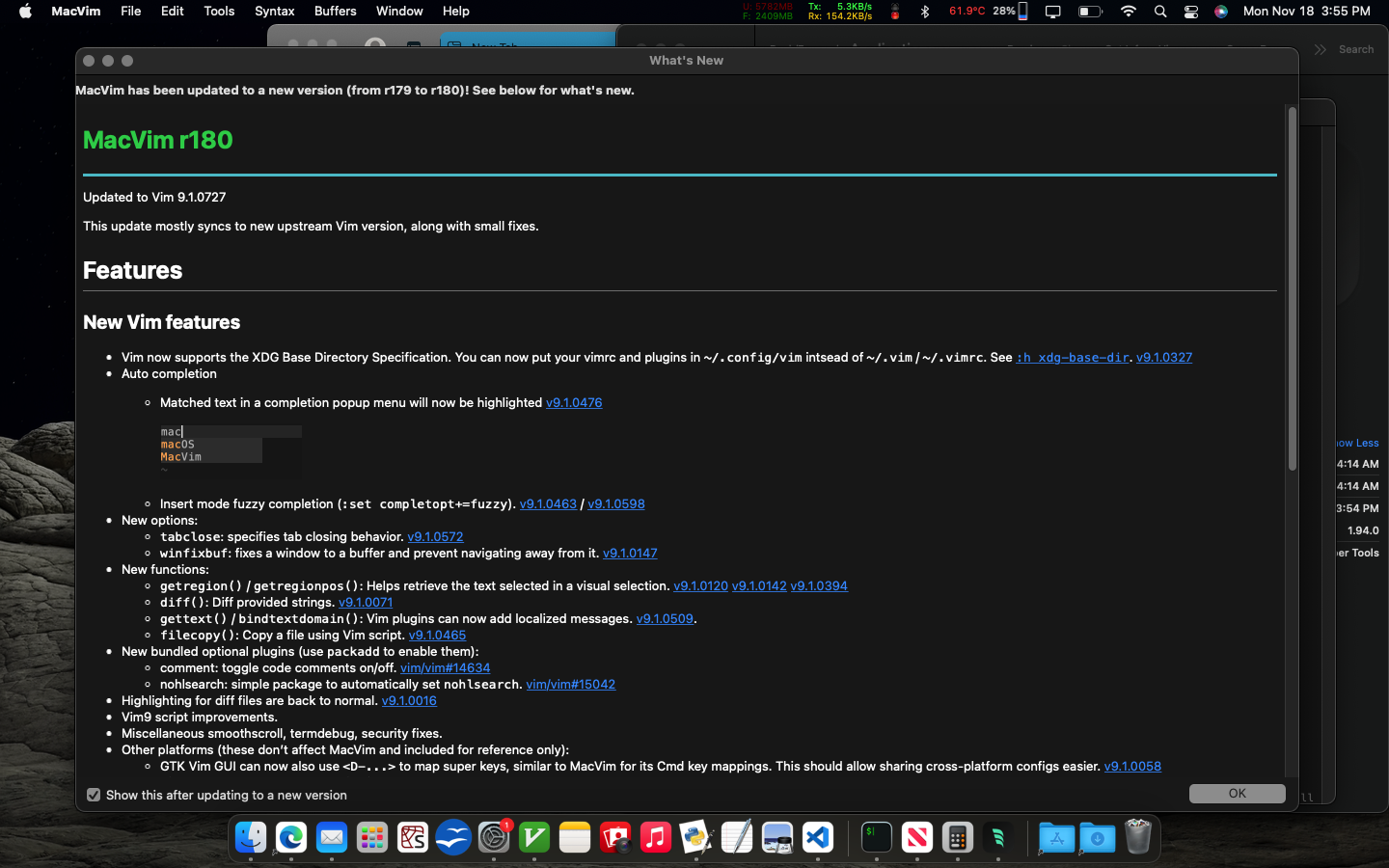Click the Bluetooth icon in menu bar
1389x868 pixels.
pos(925,12)
